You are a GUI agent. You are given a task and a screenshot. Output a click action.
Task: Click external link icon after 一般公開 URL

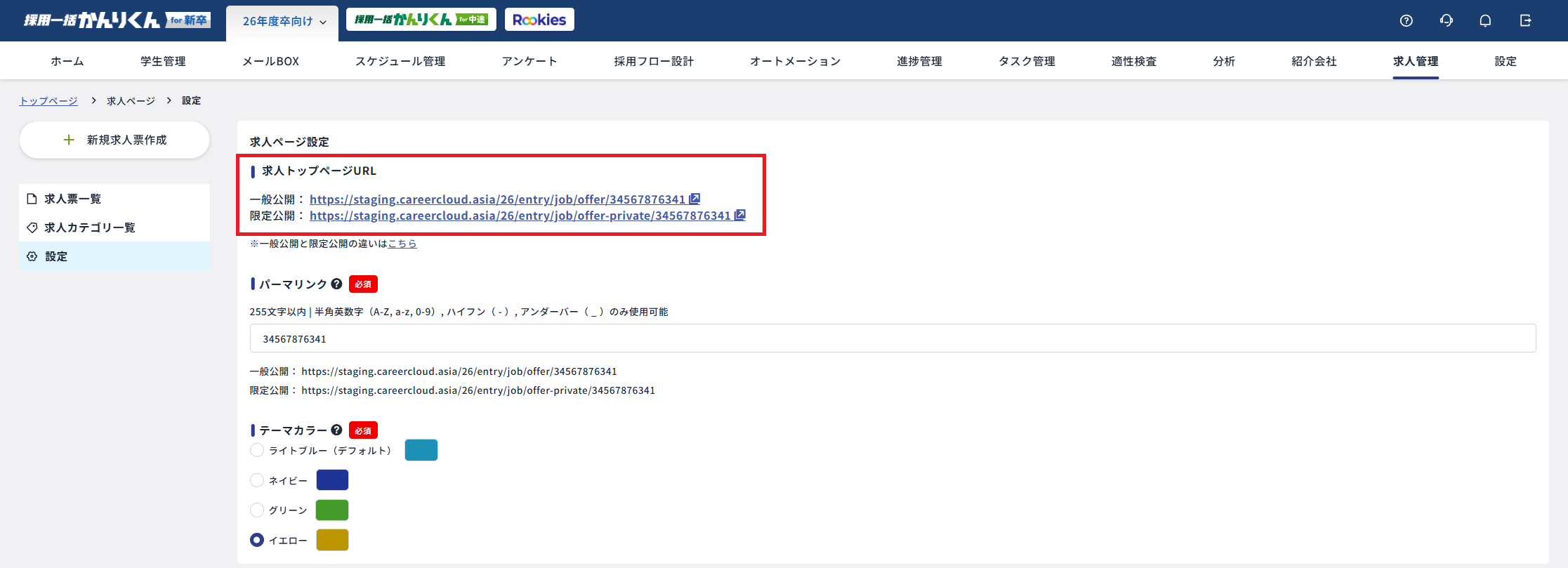[694, 199]
